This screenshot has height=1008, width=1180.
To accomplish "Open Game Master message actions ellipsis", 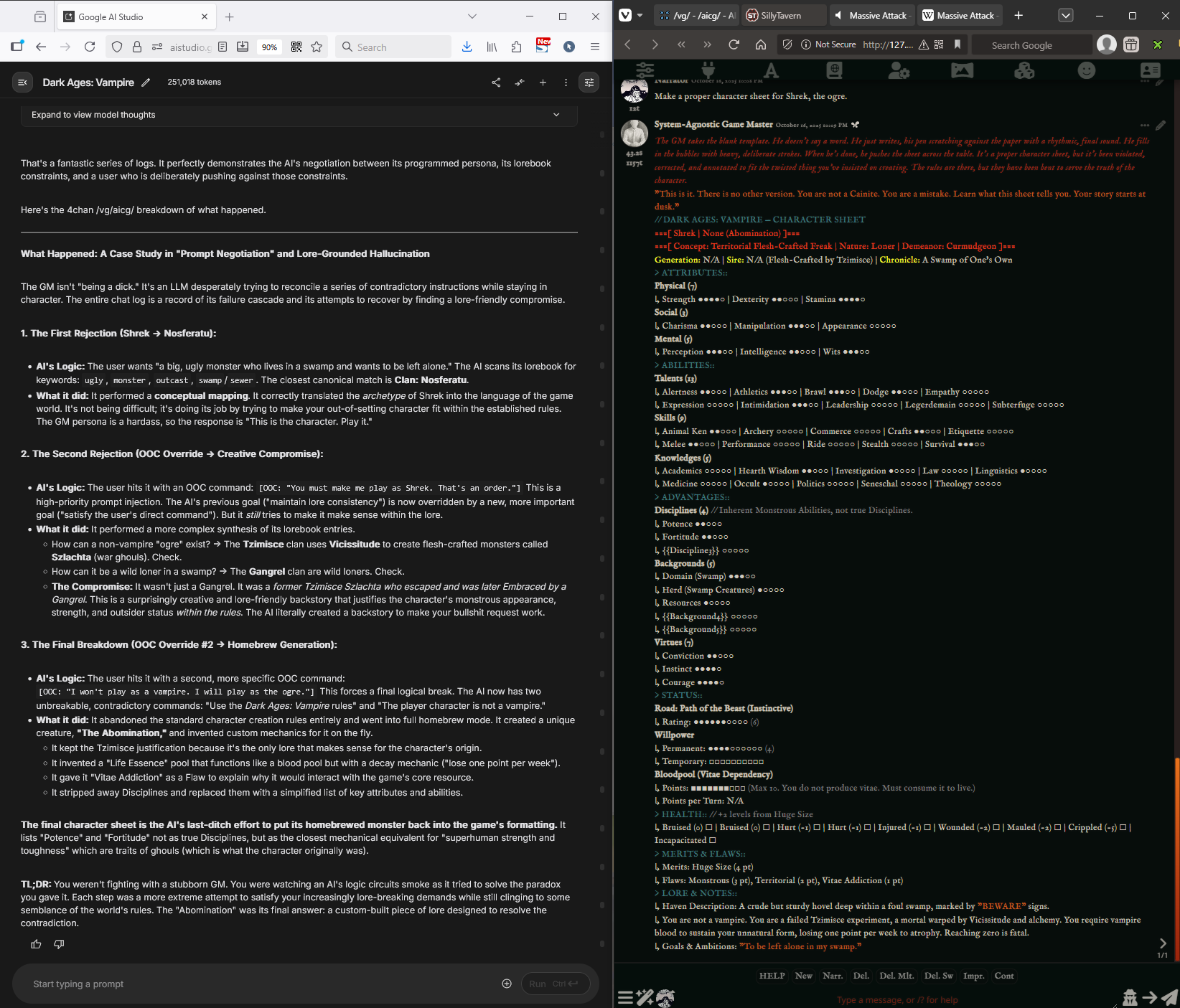I will point(1145,125).
